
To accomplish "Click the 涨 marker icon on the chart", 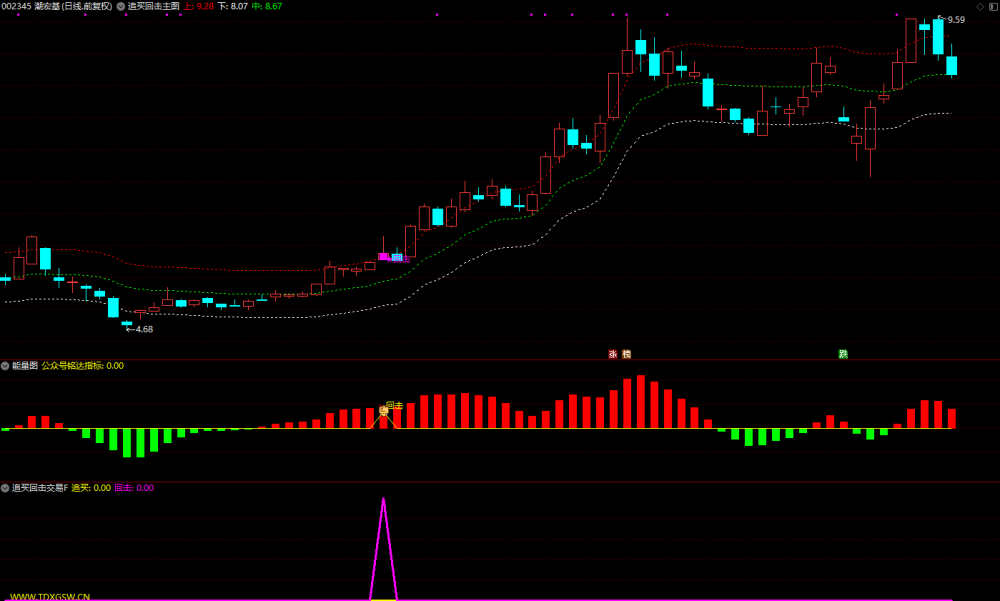I will tap(613, 354).
